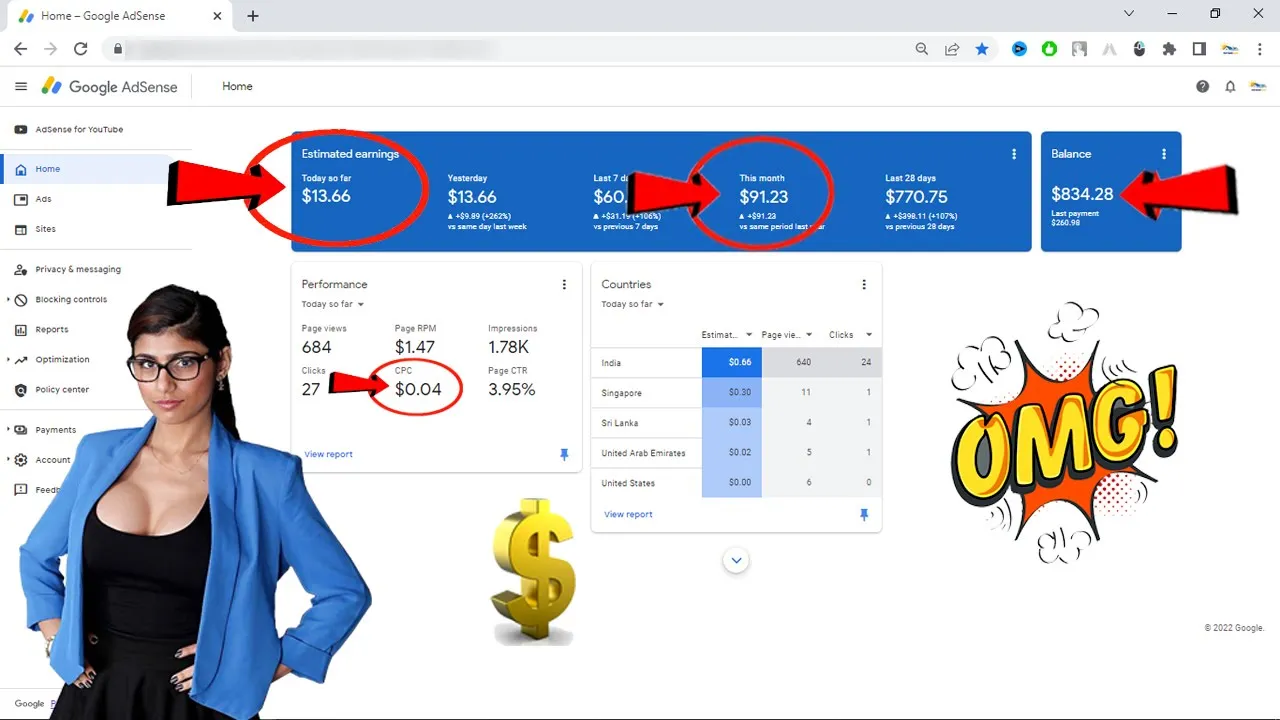
Task: Switch to Home – Google AdSense tab
Action: [120, 16]
